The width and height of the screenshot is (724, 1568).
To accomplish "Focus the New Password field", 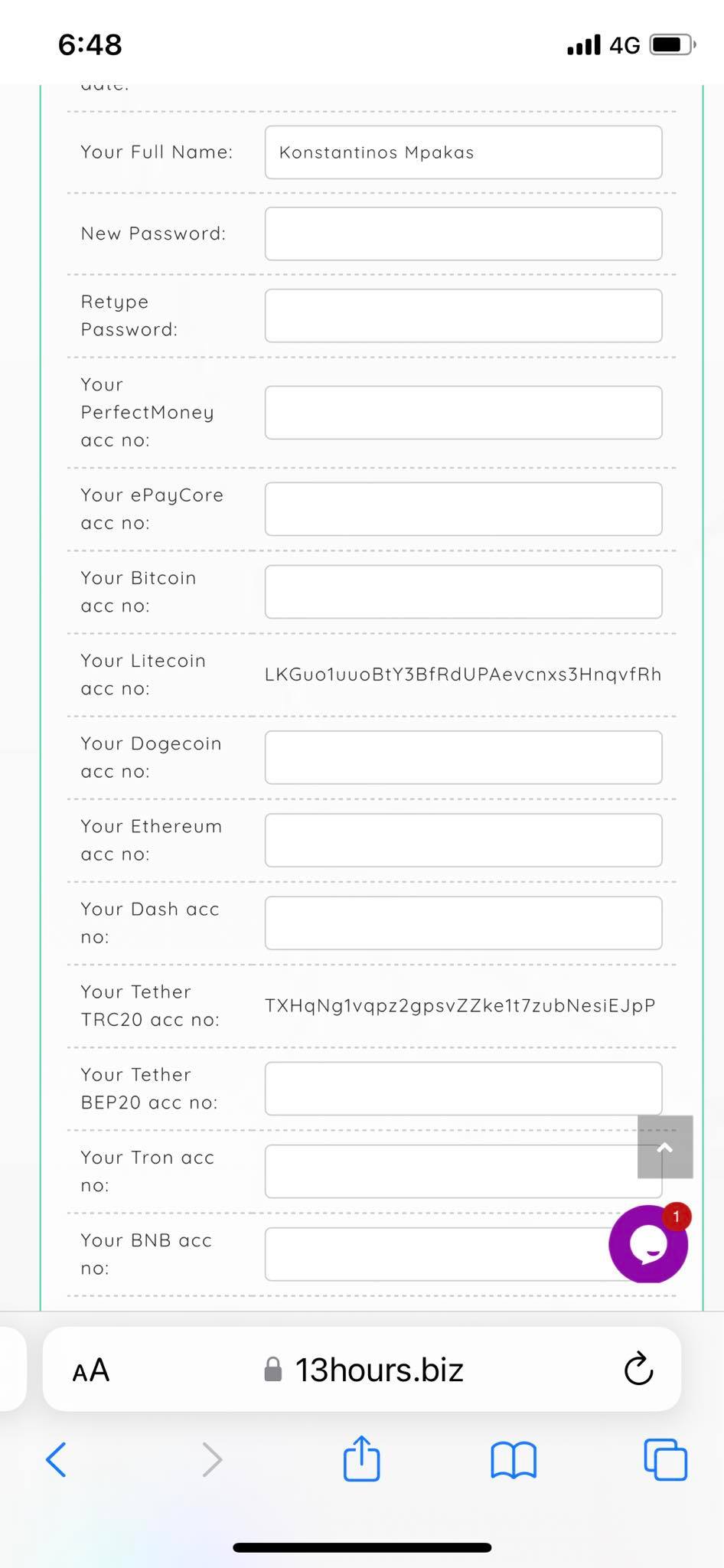I will (463, 234).
